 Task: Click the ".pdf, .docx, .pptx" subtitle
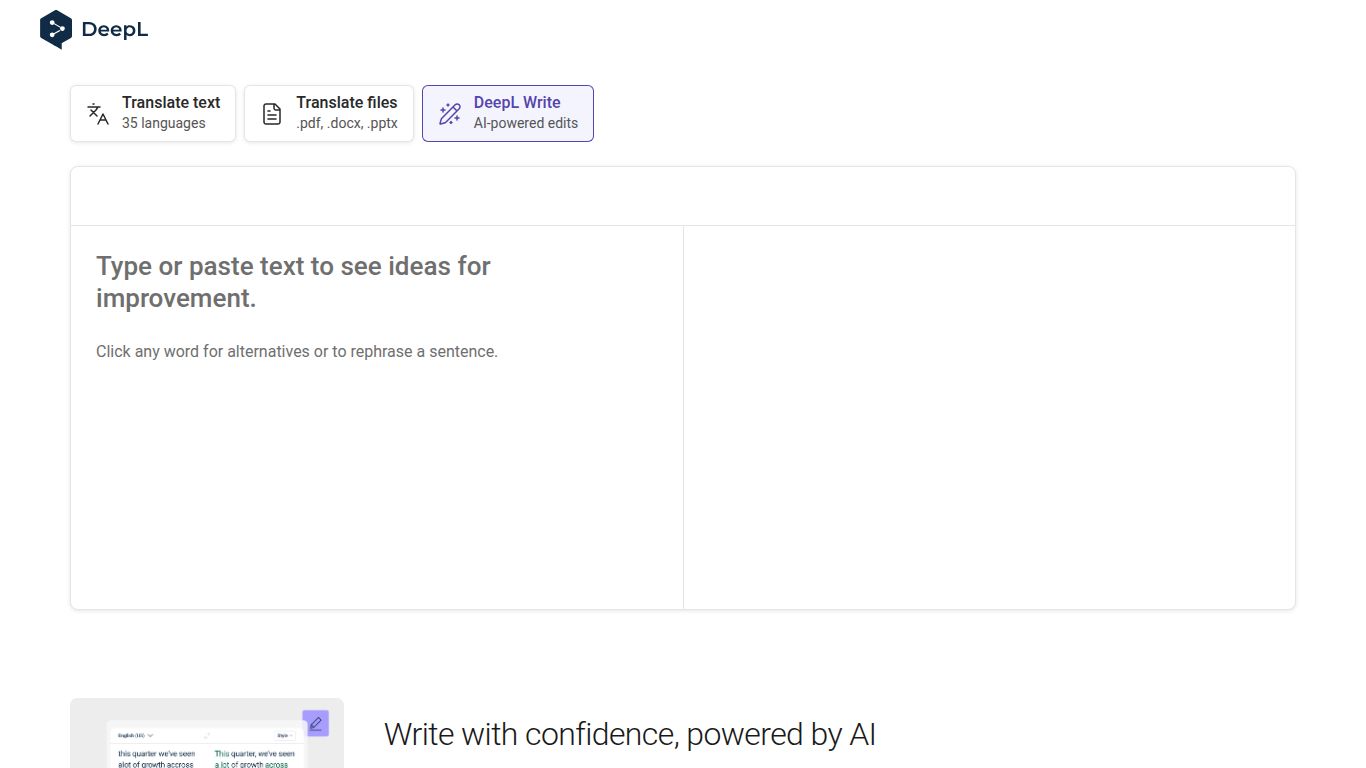pos(347,123)
